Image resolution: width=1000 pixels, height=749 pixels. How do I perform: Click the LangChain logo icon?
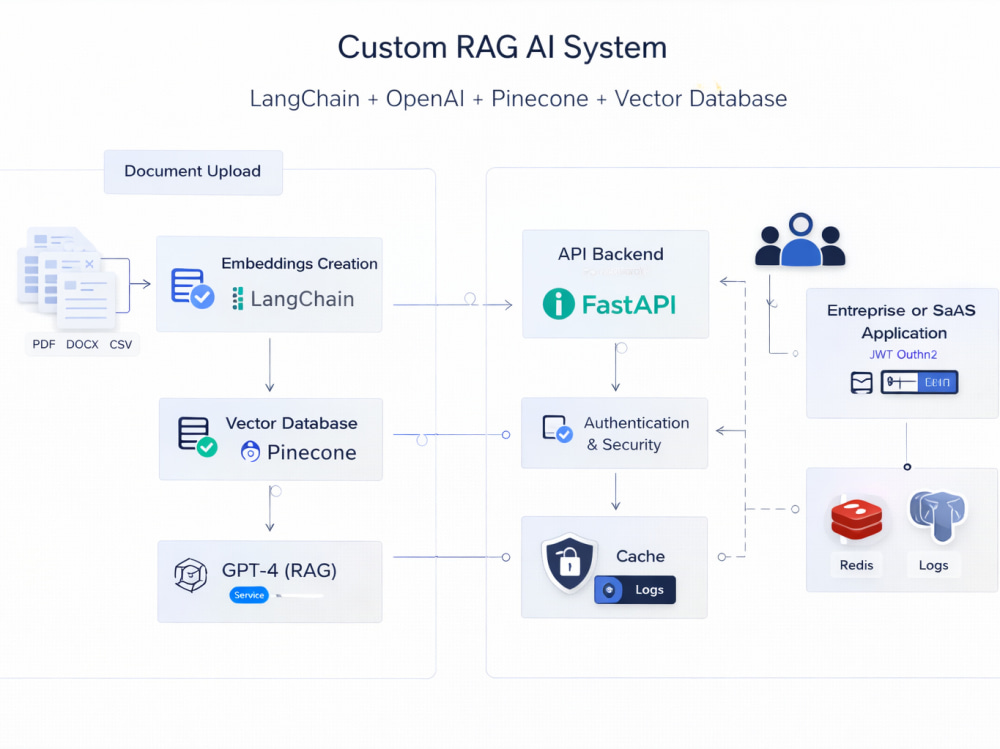(237, 299)
